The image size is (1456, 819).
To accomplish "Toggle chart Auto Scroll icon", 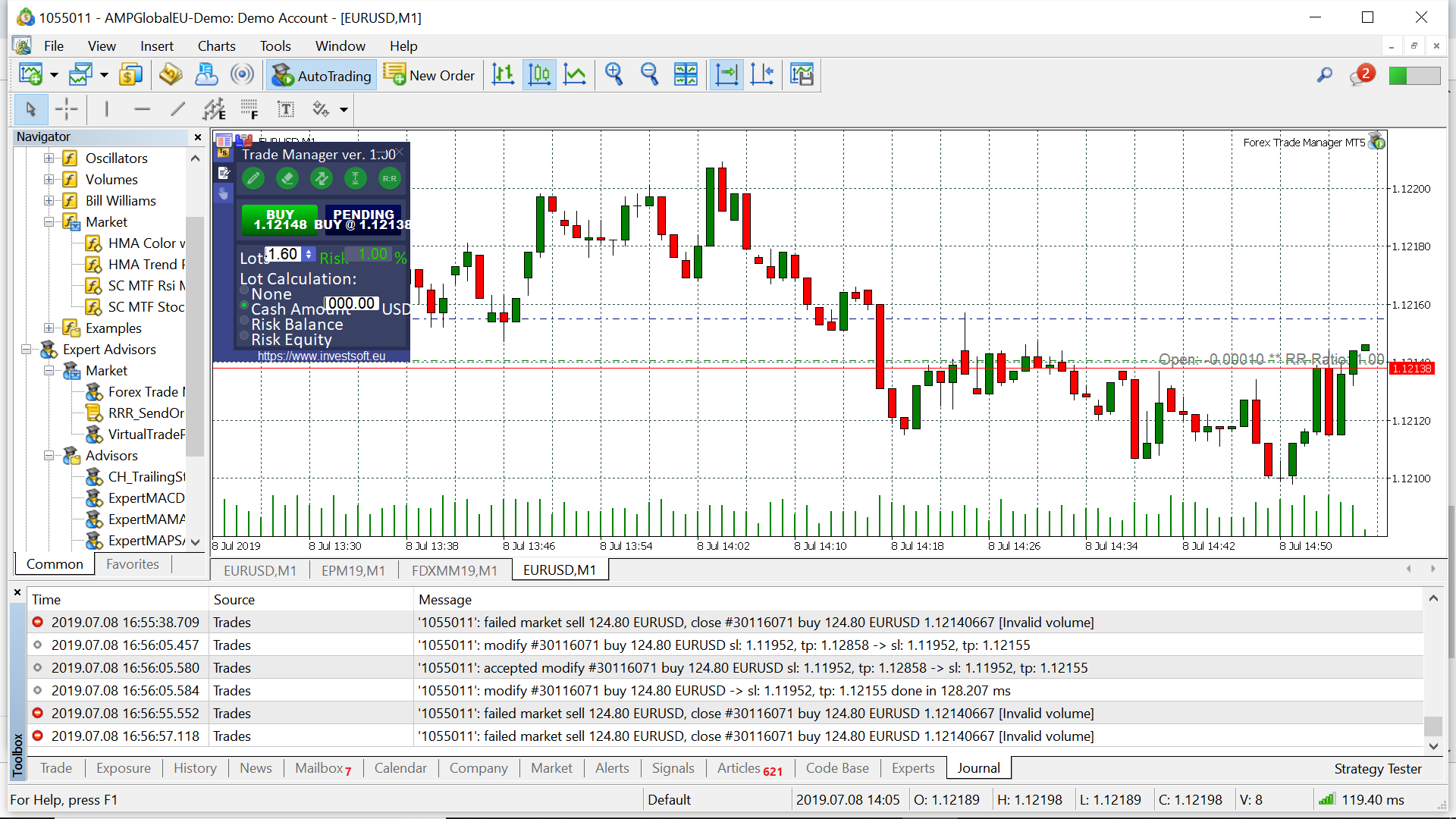I will pyautogui.click(x=726, y=74).
